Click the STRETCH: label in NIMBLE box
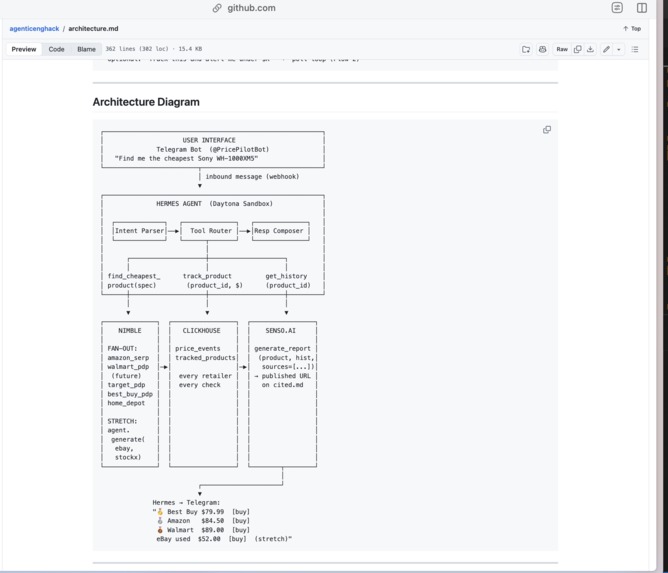Image resolution: width=668 pixels, height=573 pixels. click(x=122, y=421)
